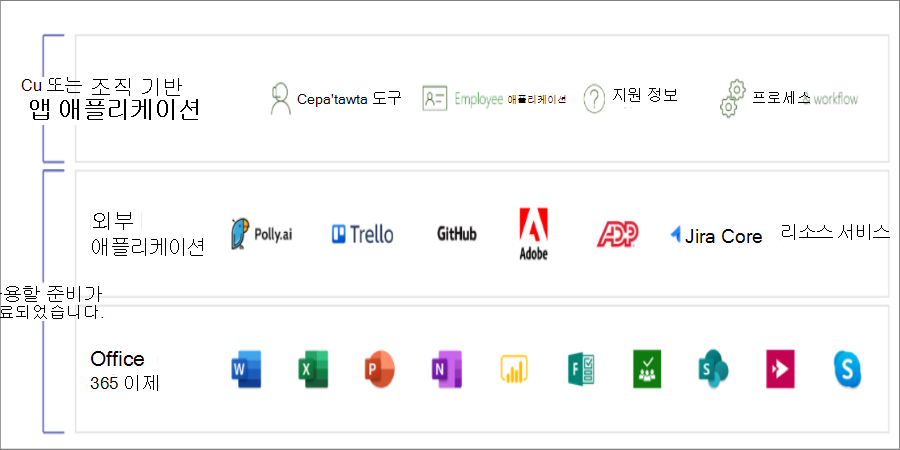Click the 'Cu 또는 조직 기반' text
This screenshot has height=450, width=900.
[102, 86]
